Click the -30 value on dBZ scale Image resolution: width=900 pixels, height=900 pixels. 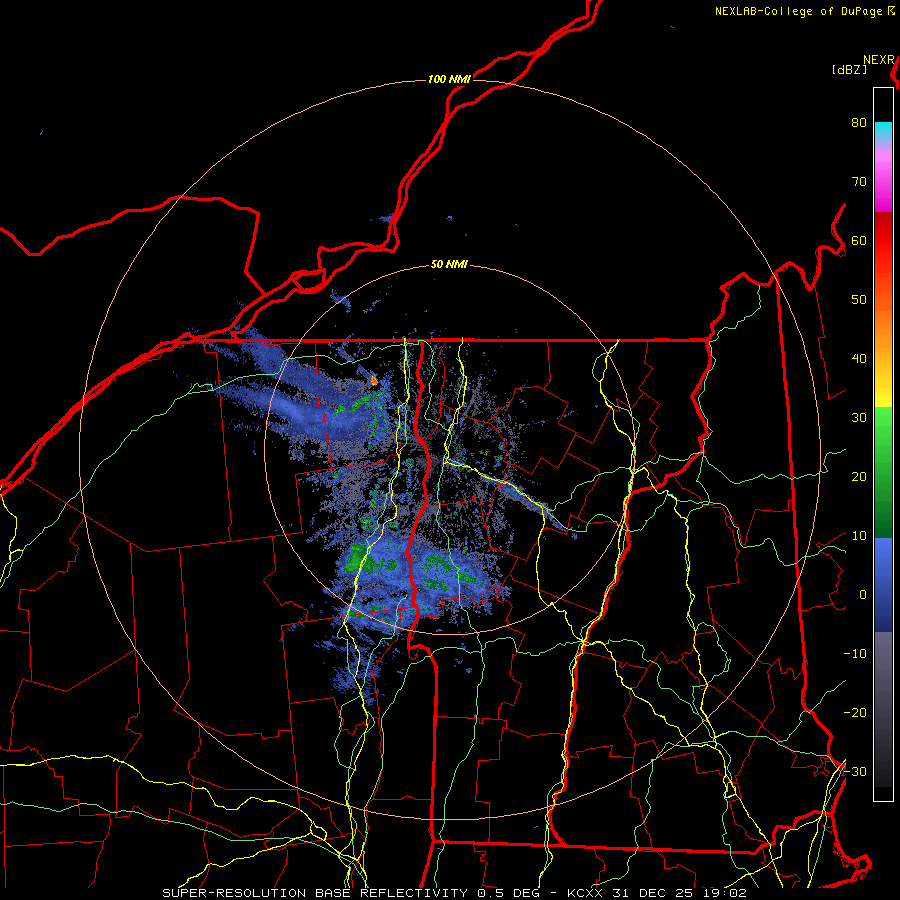pyautogui.click(x=855, y=771)
